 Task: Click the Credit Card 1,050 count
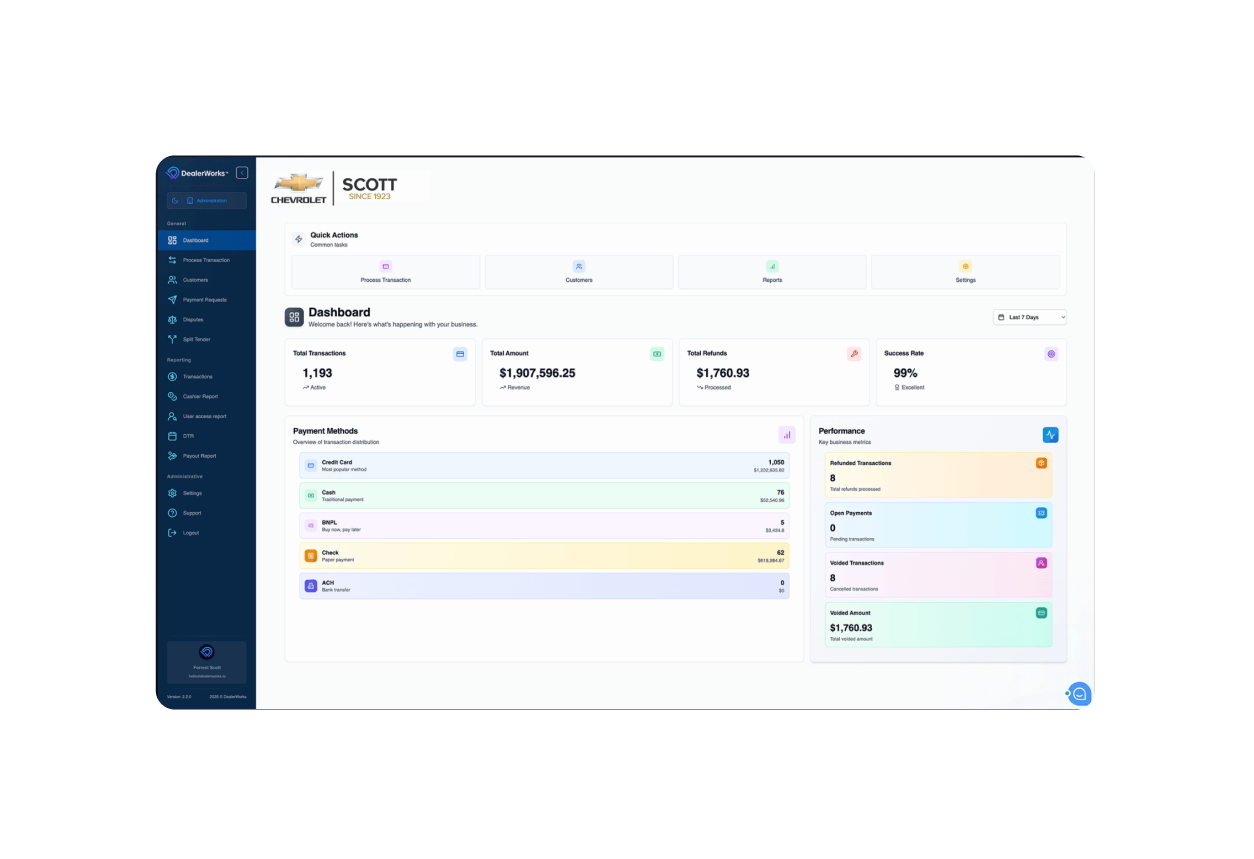pos(776,462)
